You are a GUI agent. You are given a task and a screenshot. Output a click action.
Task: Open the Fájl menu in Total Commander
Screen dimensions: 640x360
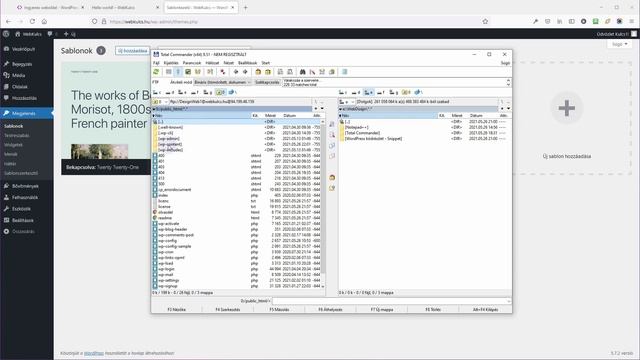pyautogui.click(x=156, y=63)
